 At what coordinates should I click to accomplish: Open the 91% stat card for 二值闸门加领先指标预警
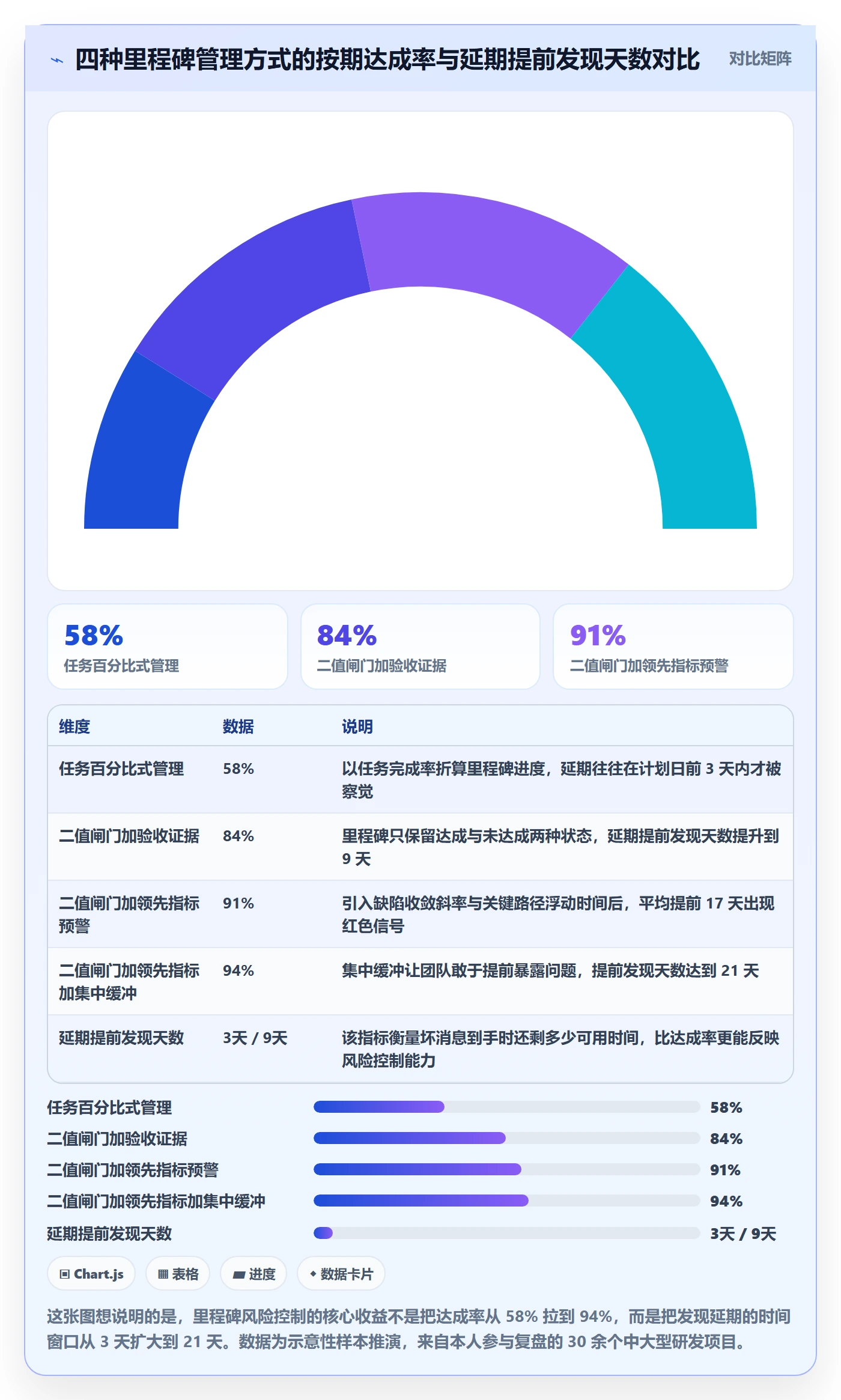(673, 647)
